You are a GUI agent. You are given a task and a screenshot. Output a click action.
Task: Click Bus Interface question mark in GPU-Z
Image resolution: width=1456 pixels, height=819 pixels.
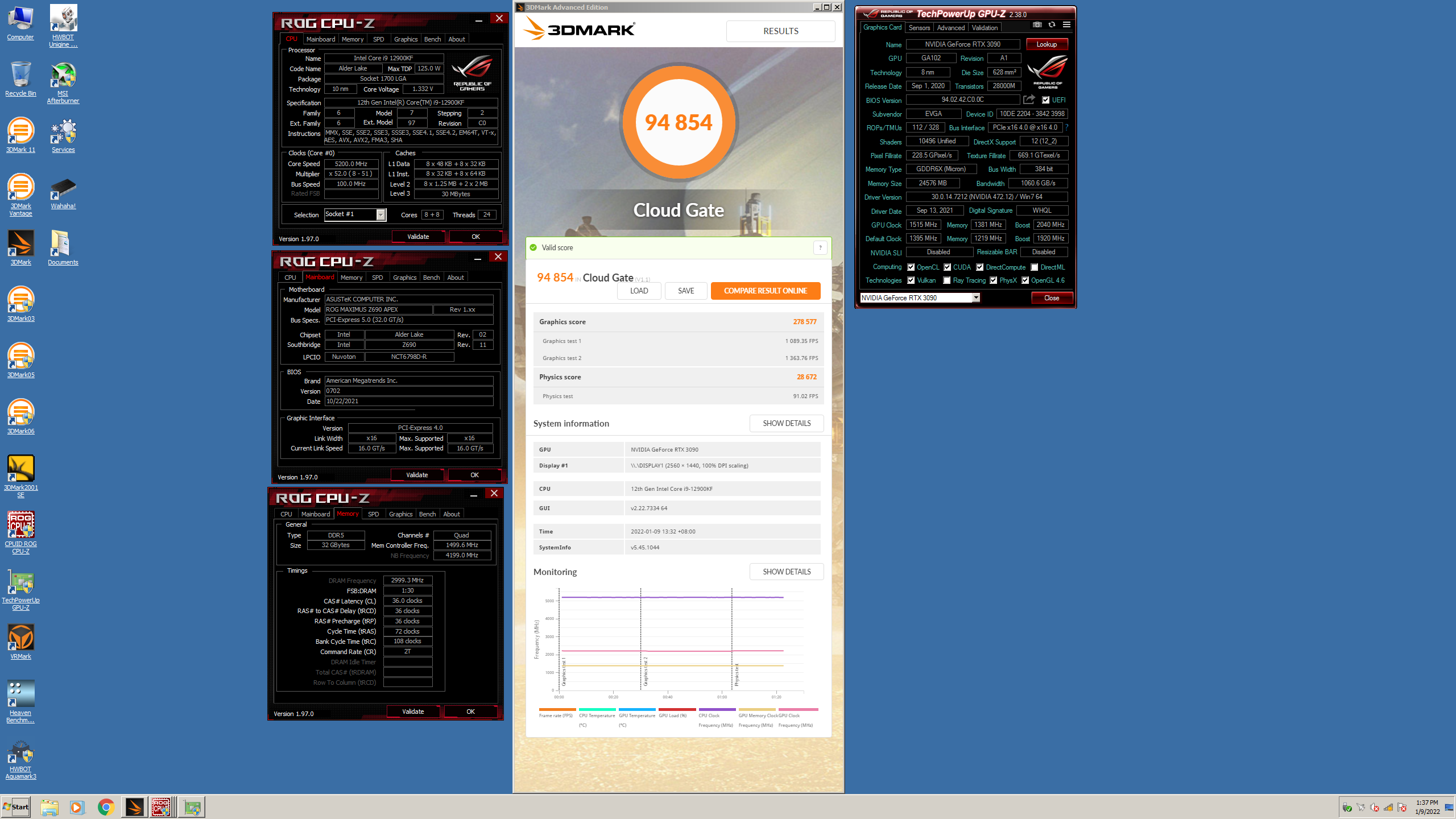(1066, 127)
